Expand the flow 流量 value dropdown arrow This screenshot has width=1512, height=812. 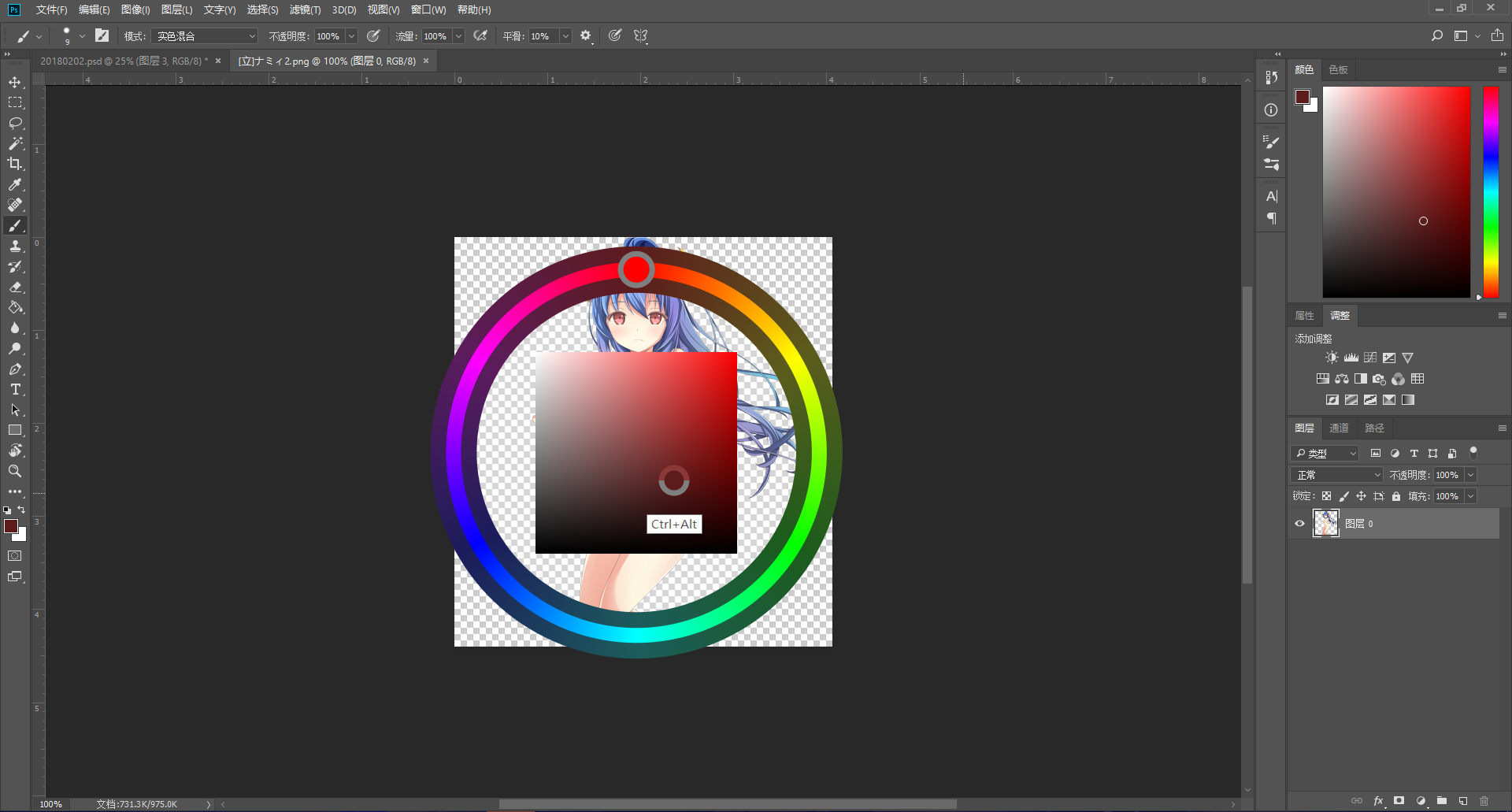click(x=458, y=36)
